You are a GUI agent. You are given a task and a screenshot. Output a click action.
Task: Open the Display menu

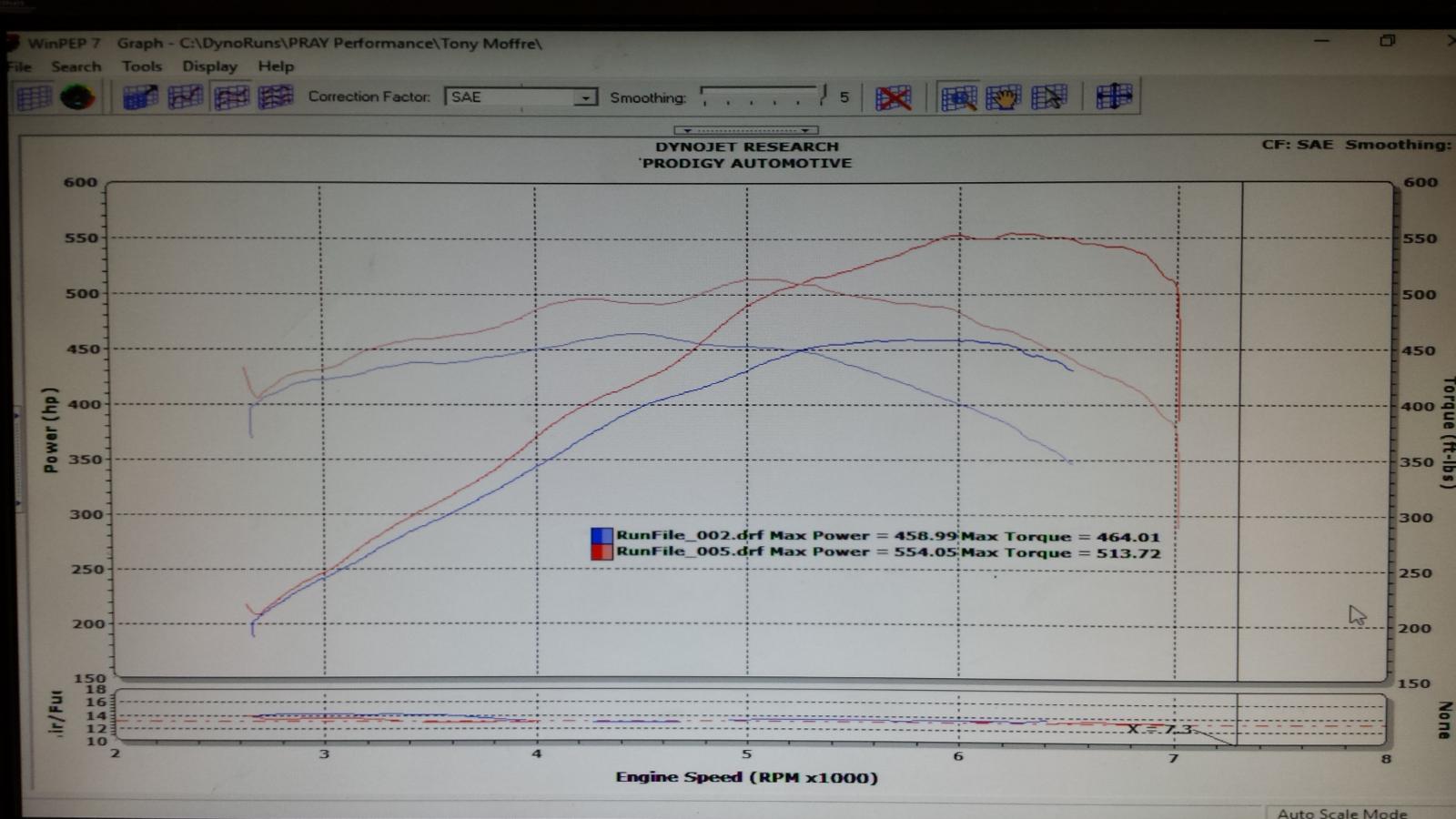click(209, 66)
